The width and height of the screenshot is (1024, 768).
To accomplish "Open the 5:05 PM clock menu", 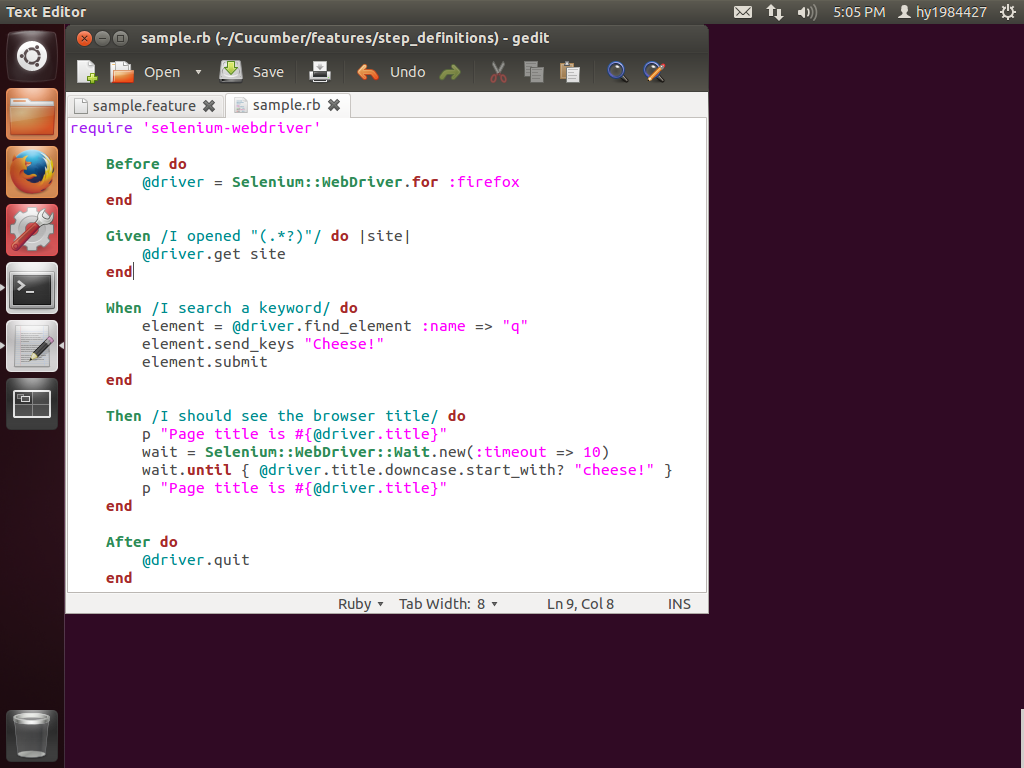I will pyautogui.click(x=859, y=12).
